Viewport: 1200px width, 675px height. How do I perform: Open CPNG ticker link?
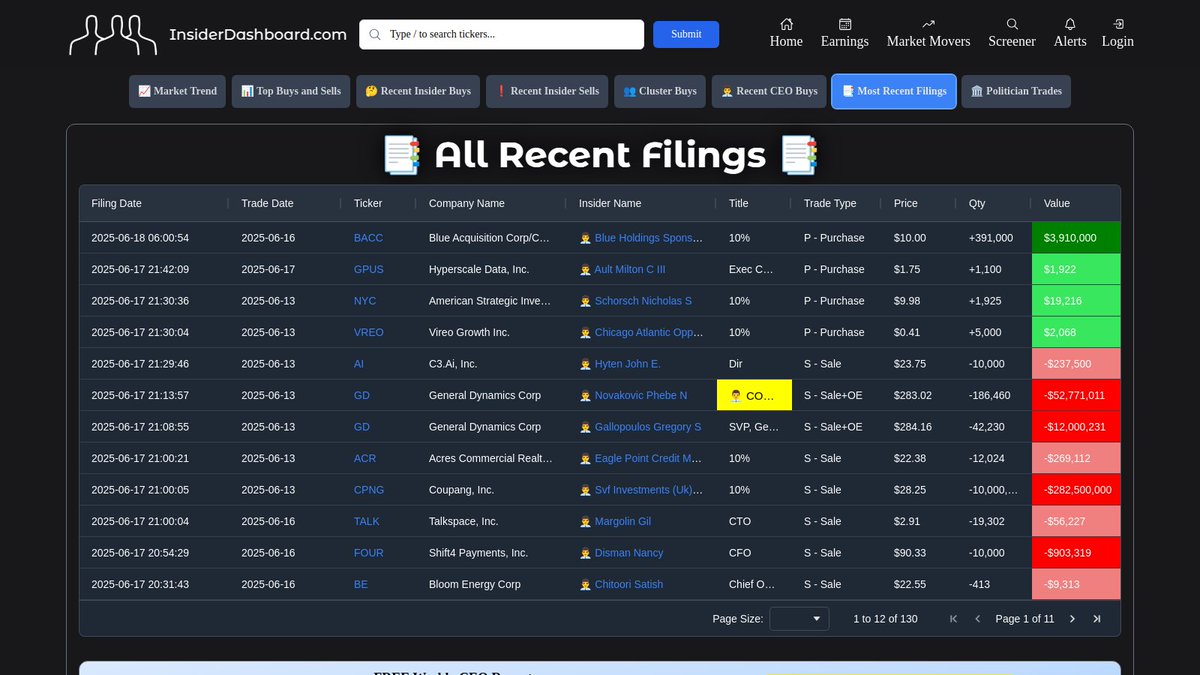pyautogui.click(x=369, y=490)
